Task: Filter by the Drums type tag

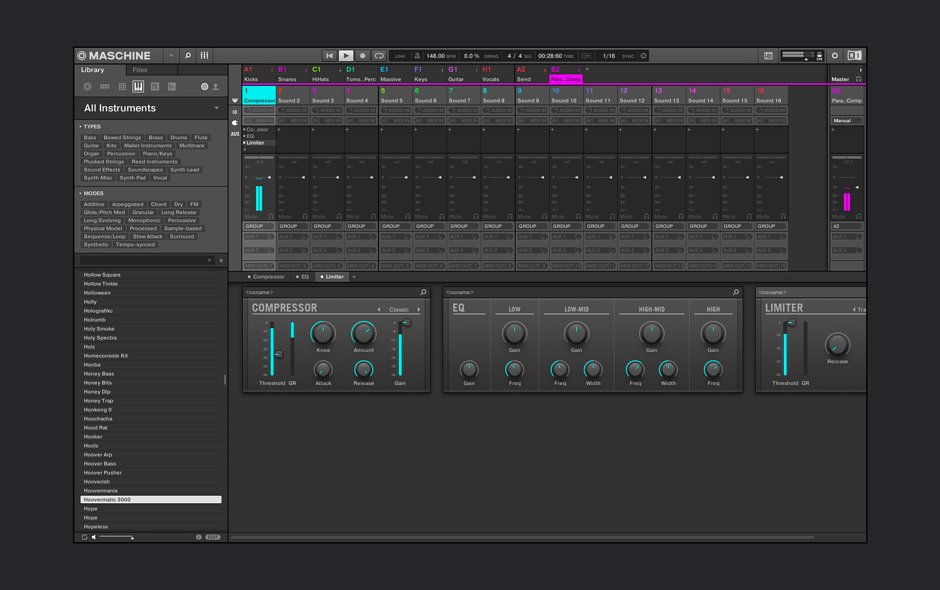Action: point(179,137)
